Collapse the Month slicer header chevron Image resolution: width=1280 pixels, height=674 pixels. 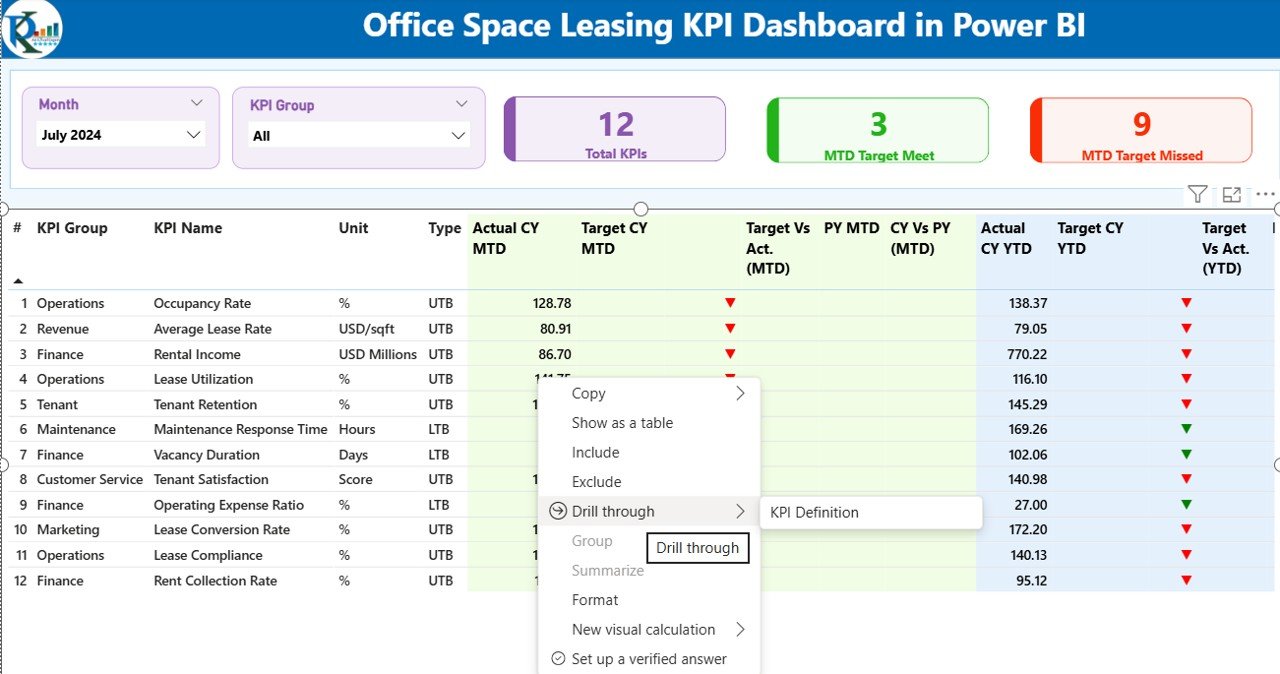coord(196,103)
